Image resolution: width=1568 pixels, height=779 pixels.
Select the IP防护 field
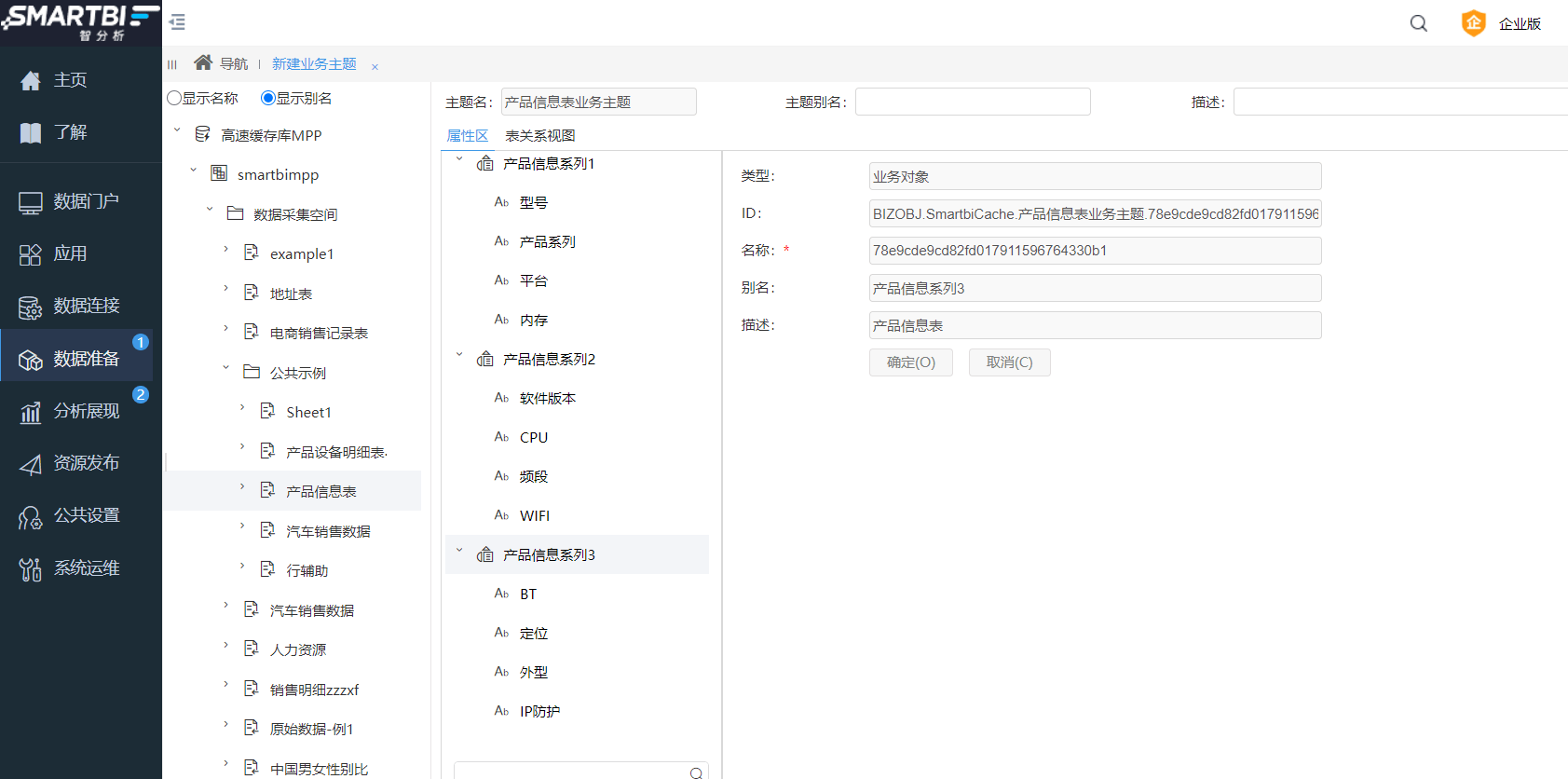[540, 711]
